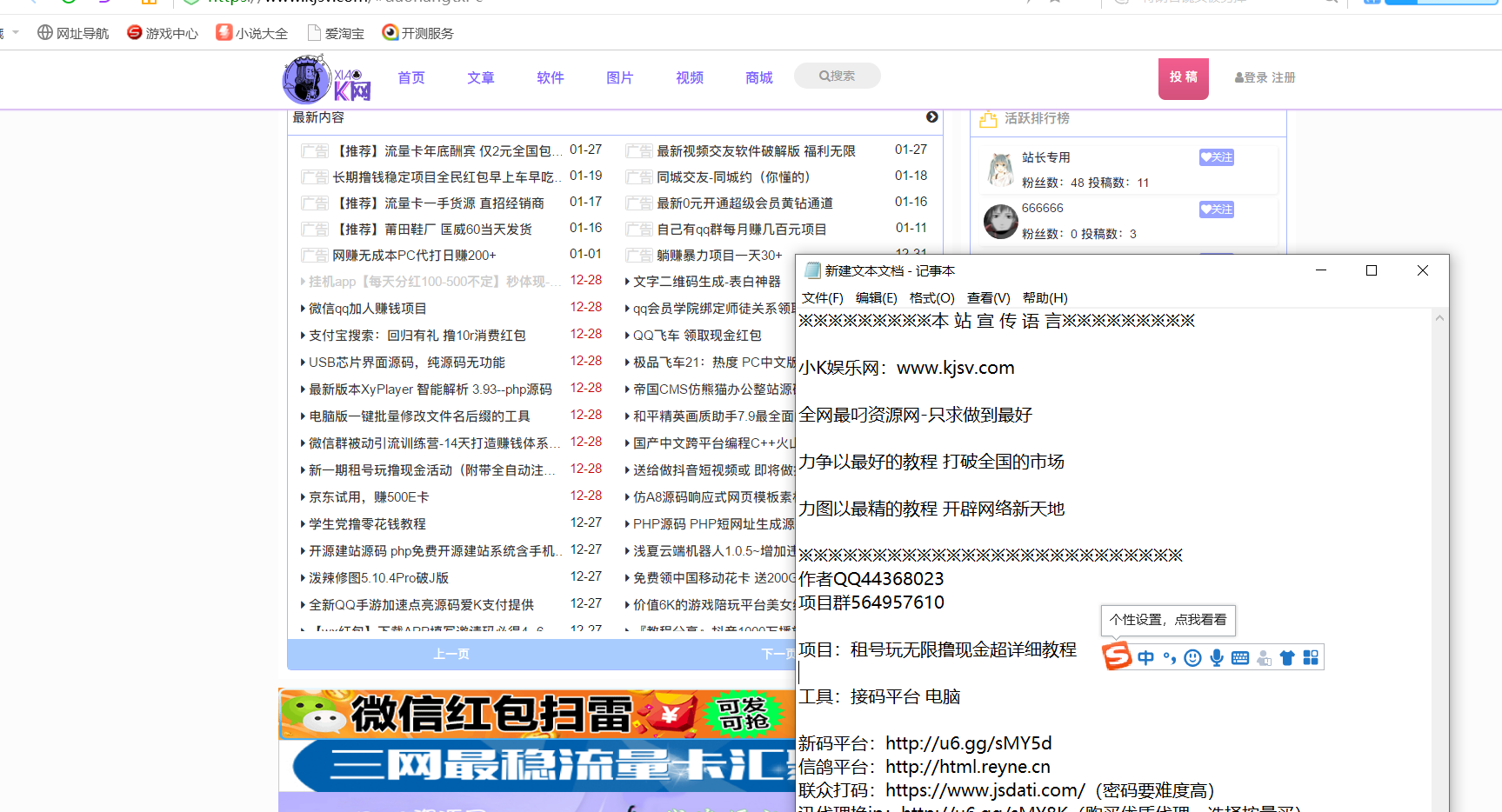Click the pink 投稿 button
The image size is (1502, 812).
pos(1184,78)
